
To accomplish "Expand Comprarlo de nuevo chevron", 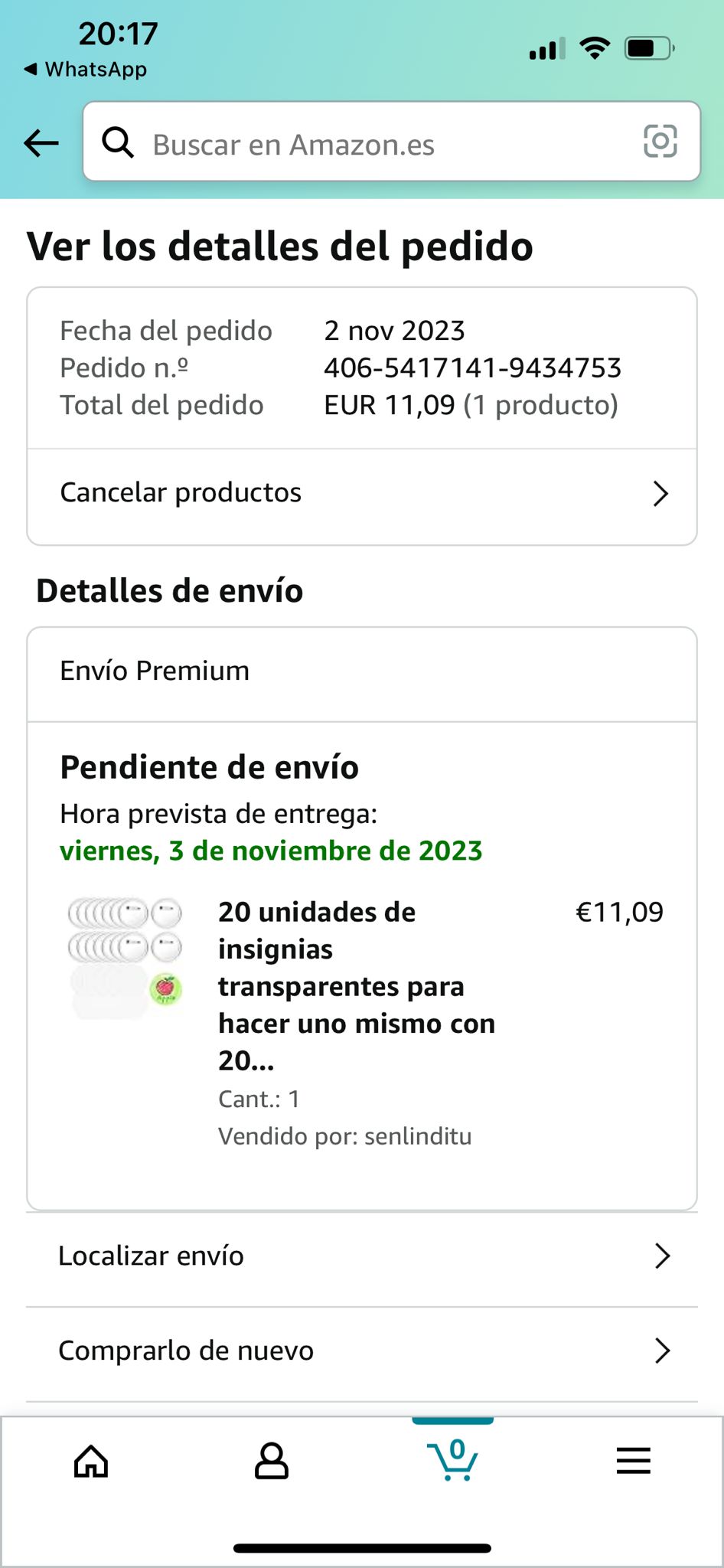I will 662,1351.
